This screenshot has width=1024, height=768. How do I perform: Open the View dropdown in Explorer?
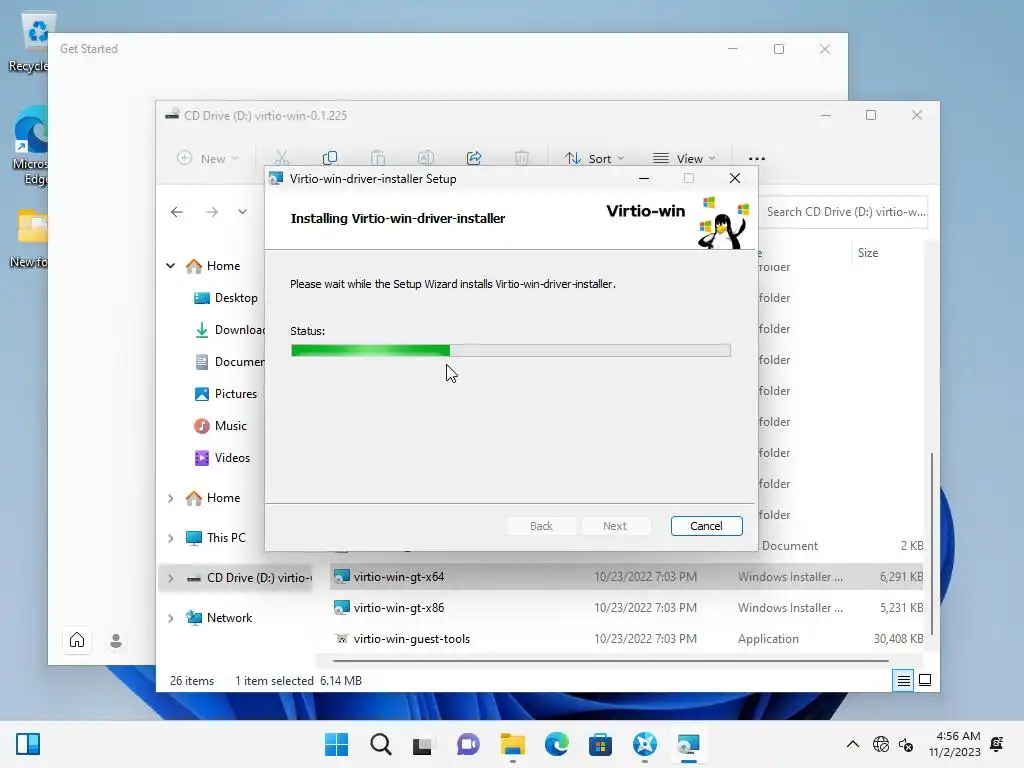point(684,158)
